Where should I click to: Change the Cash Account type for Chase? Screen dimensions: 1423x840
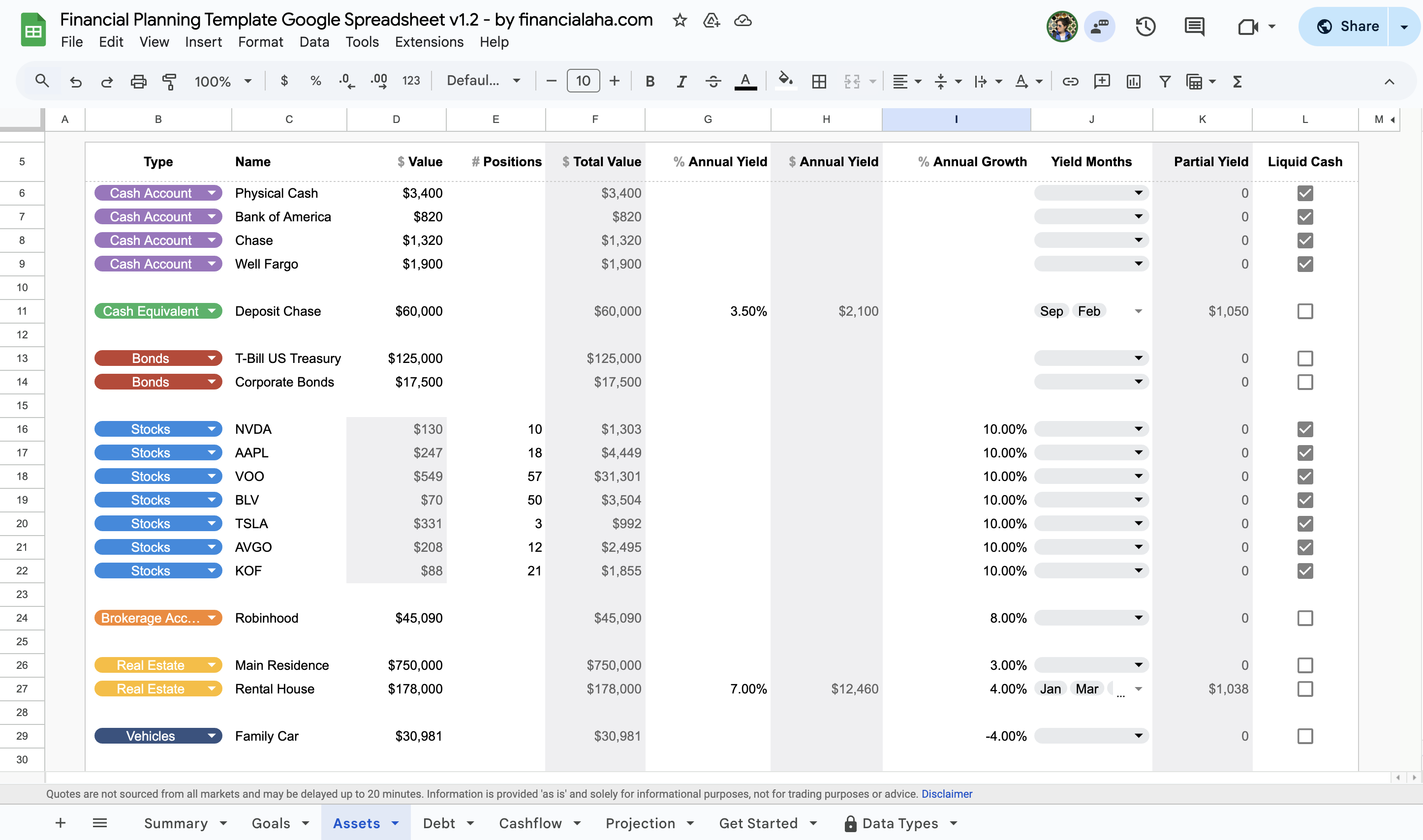point(212,240)
